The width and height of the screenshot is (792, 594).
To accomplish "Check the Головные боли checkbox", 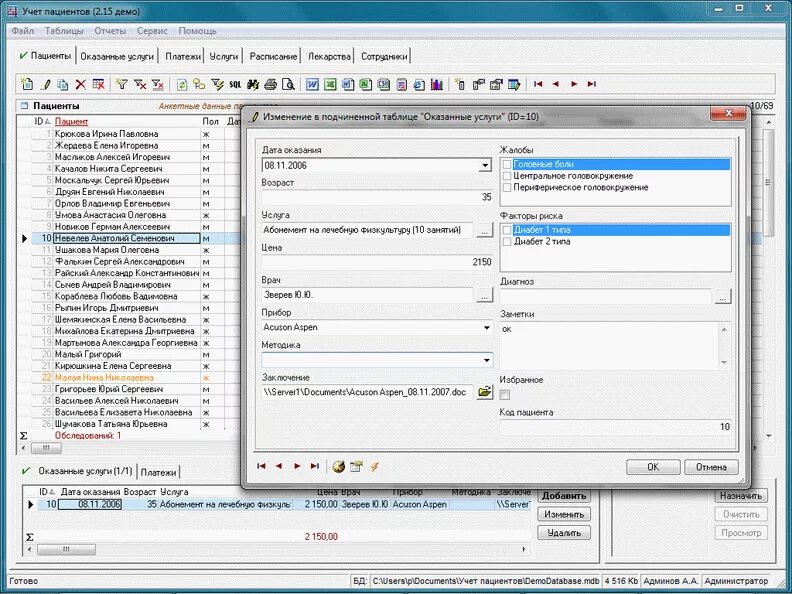I will [x=507, y=164].
